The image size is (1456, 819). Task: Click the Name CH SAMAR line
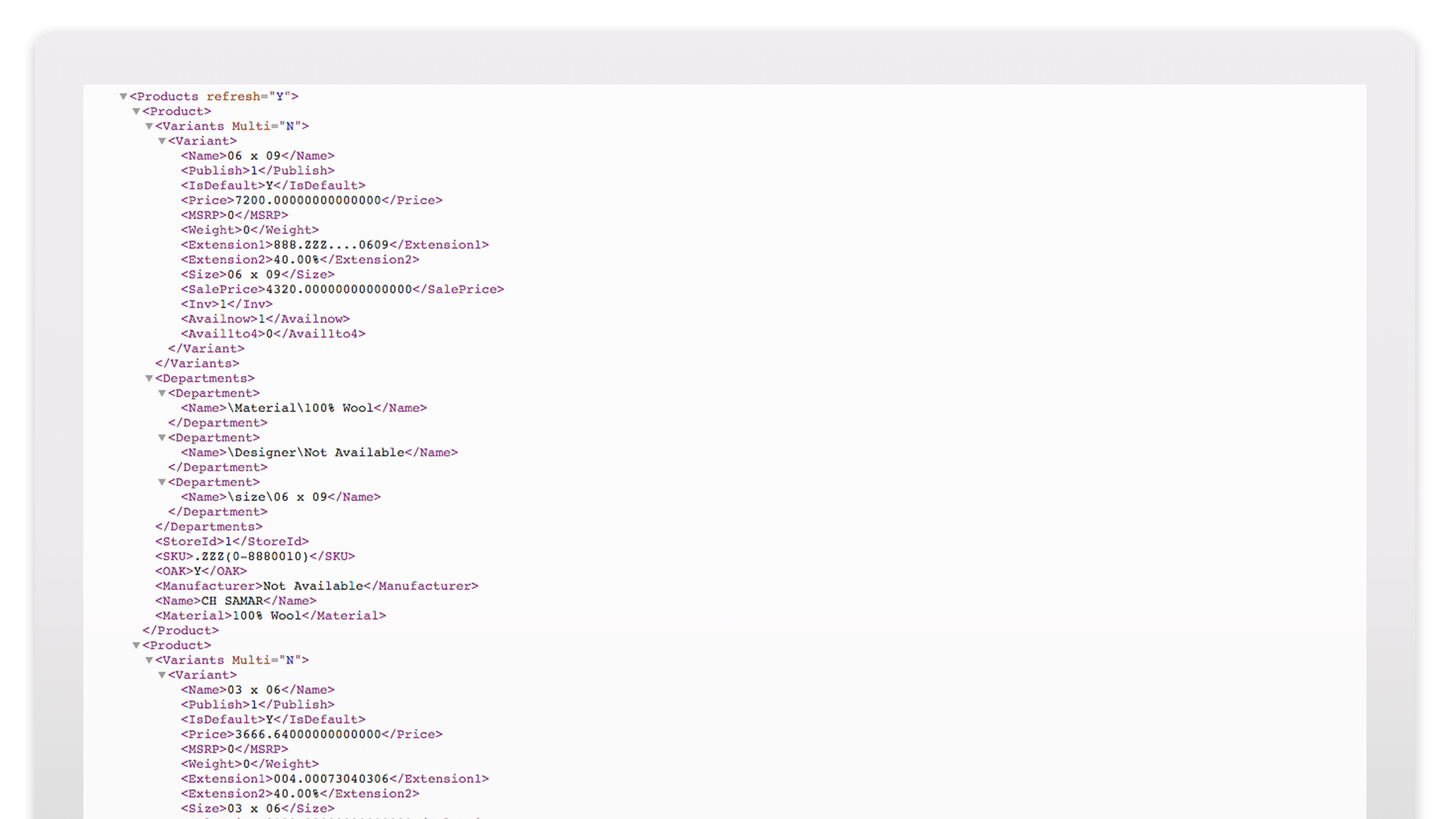point(236,601)
